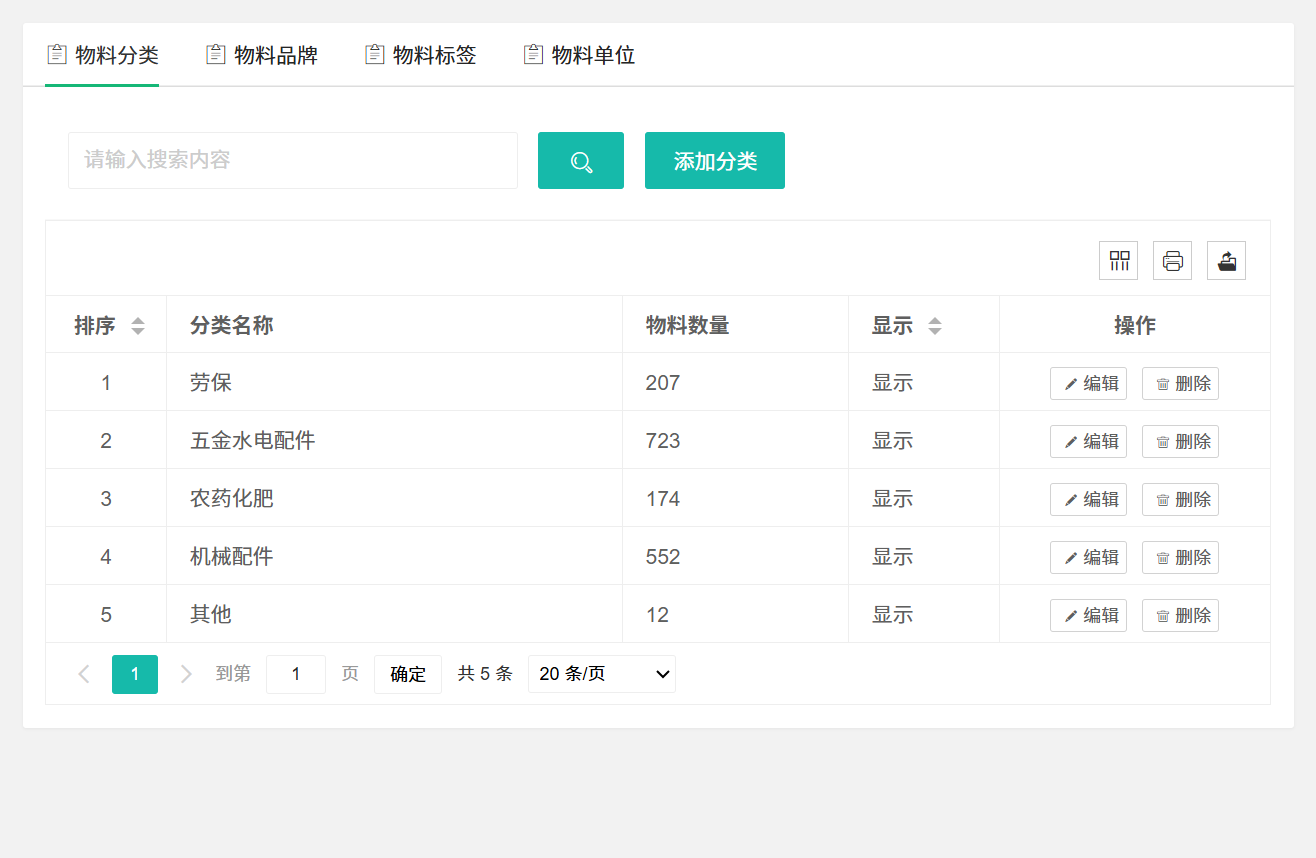Screen dimensions: 1316x858
Task: Go to previous page arrow
Action: pyautogui.click(x=84, y=674)
